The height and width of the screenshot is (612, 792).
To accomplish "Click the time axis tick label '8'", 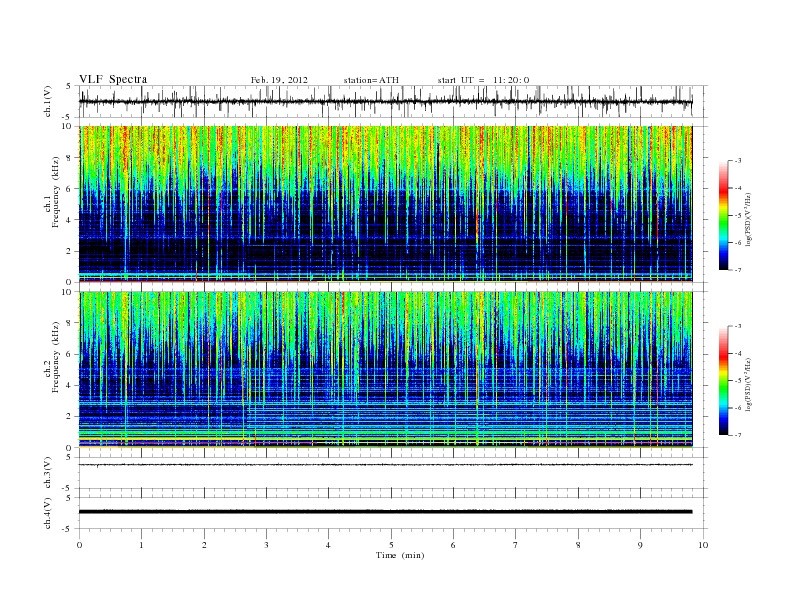I will click(578, 545).
